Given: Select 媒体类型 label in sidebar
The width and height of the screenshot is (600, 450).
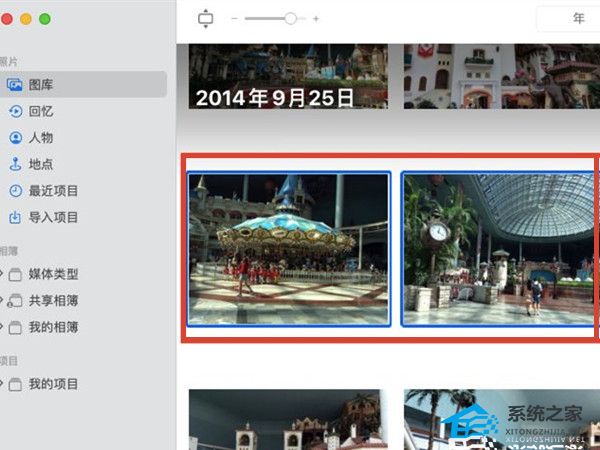Looking at the screenshot, I should pos(54,274).
